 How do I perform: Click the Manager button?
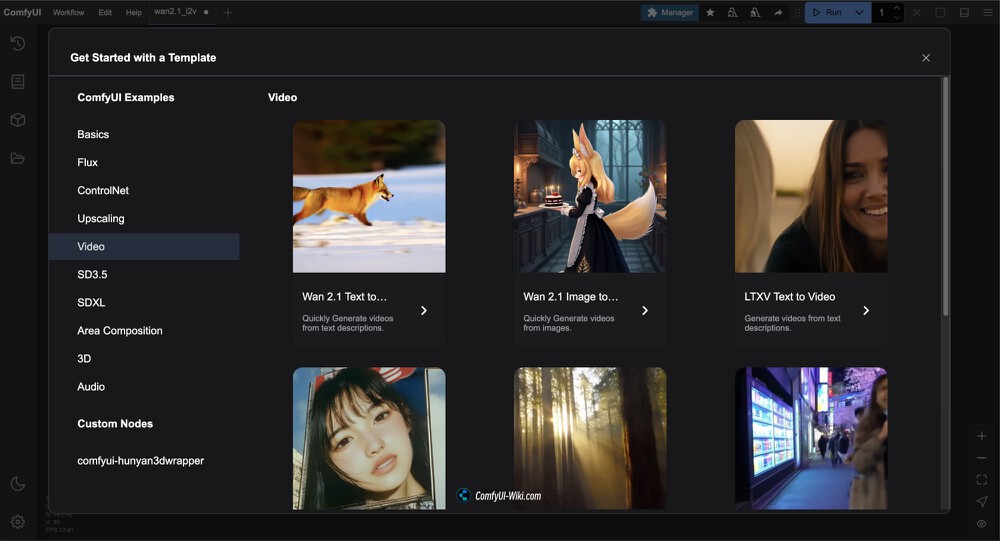(x=669, y=13)
